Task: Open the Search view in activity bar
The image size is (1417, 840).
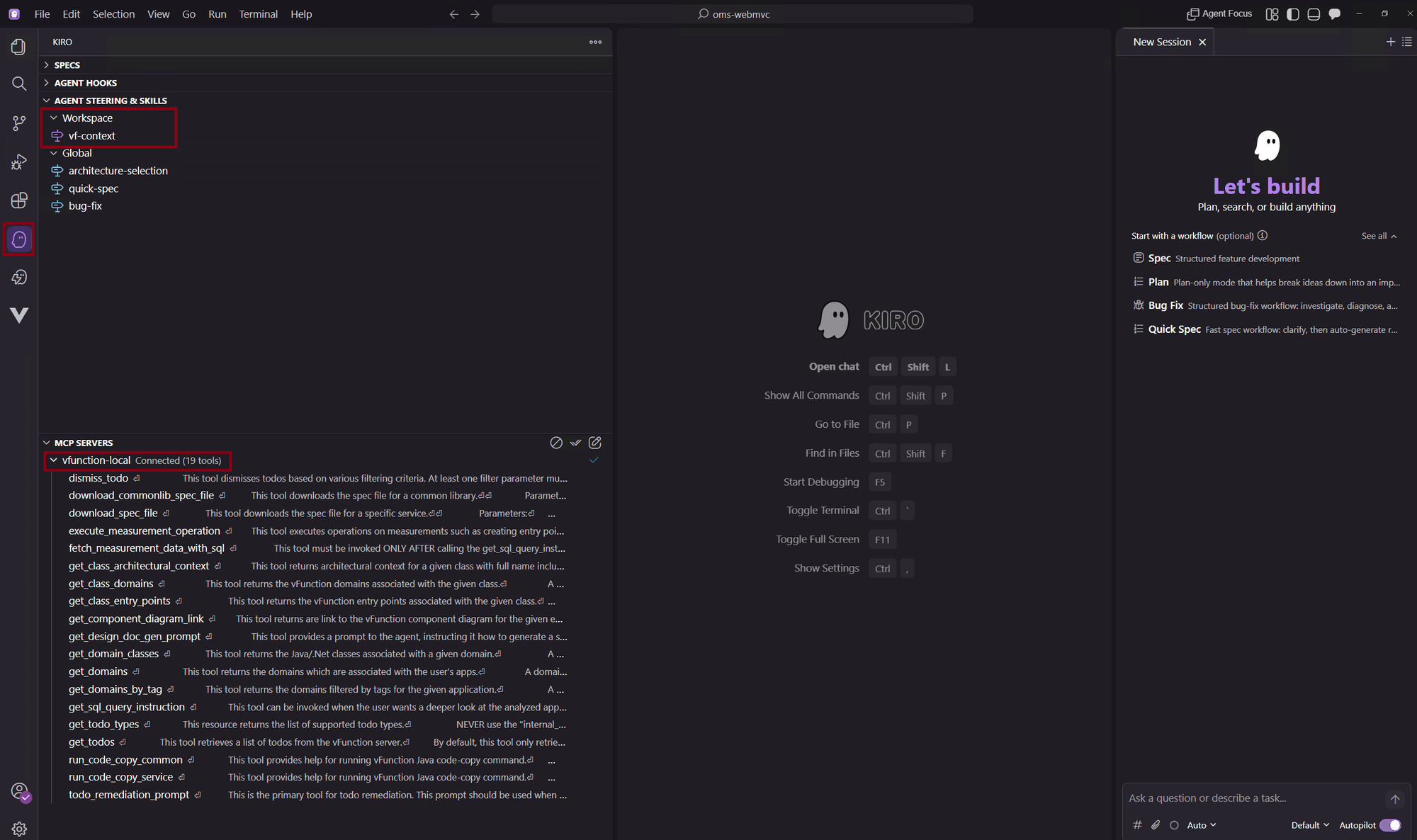Action: click(19, 84)
